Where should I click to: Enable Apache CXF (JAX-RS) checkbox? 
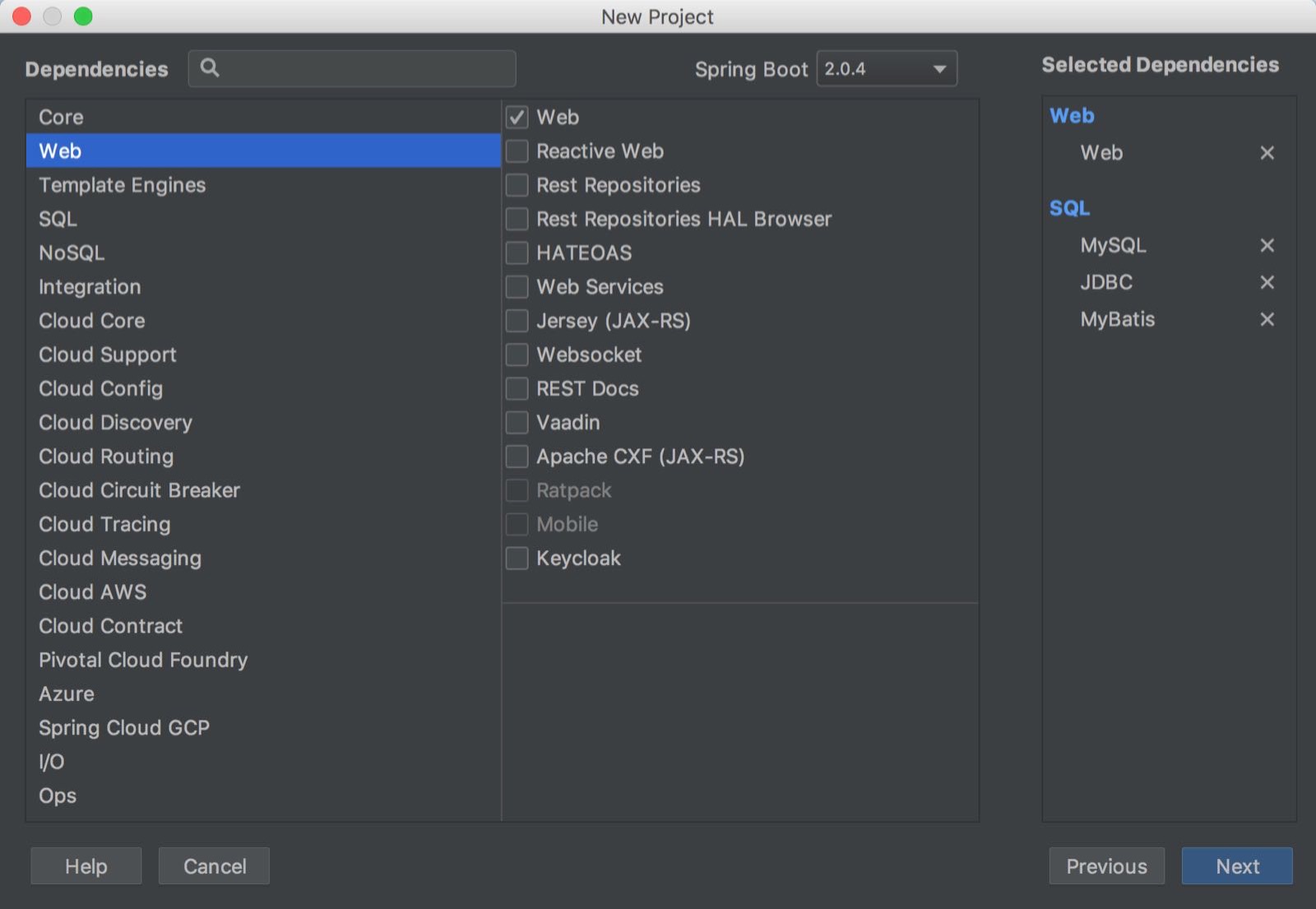pyautogui.click(x=517, y=457)
